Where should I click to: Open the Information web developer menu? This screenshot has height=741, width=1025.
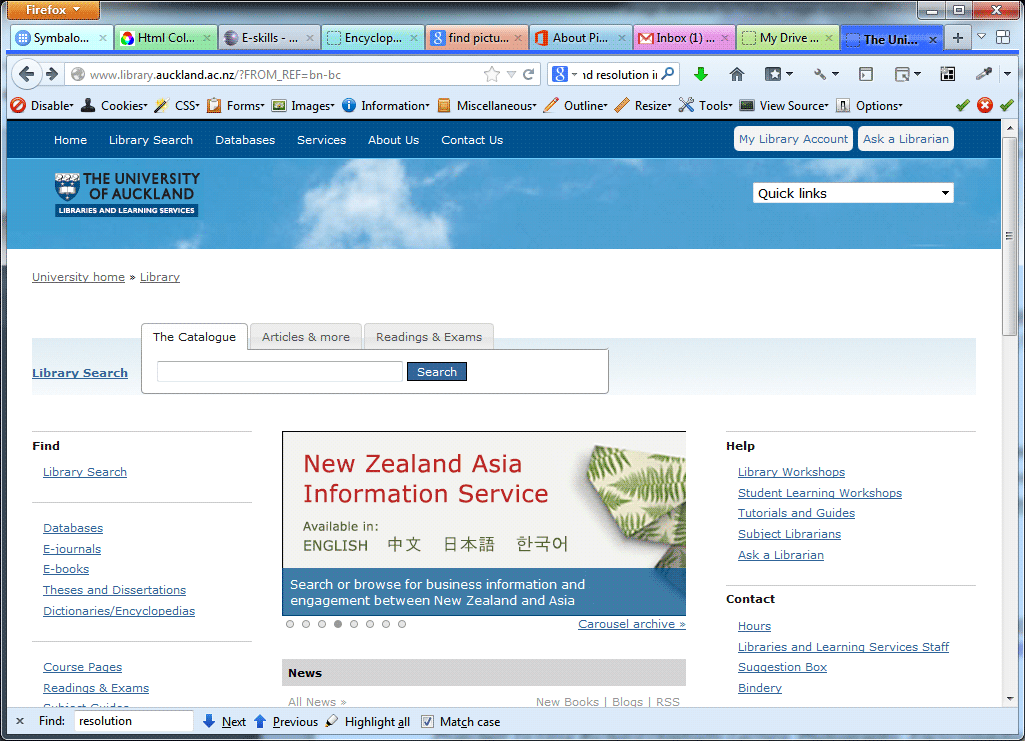point(386,105)
